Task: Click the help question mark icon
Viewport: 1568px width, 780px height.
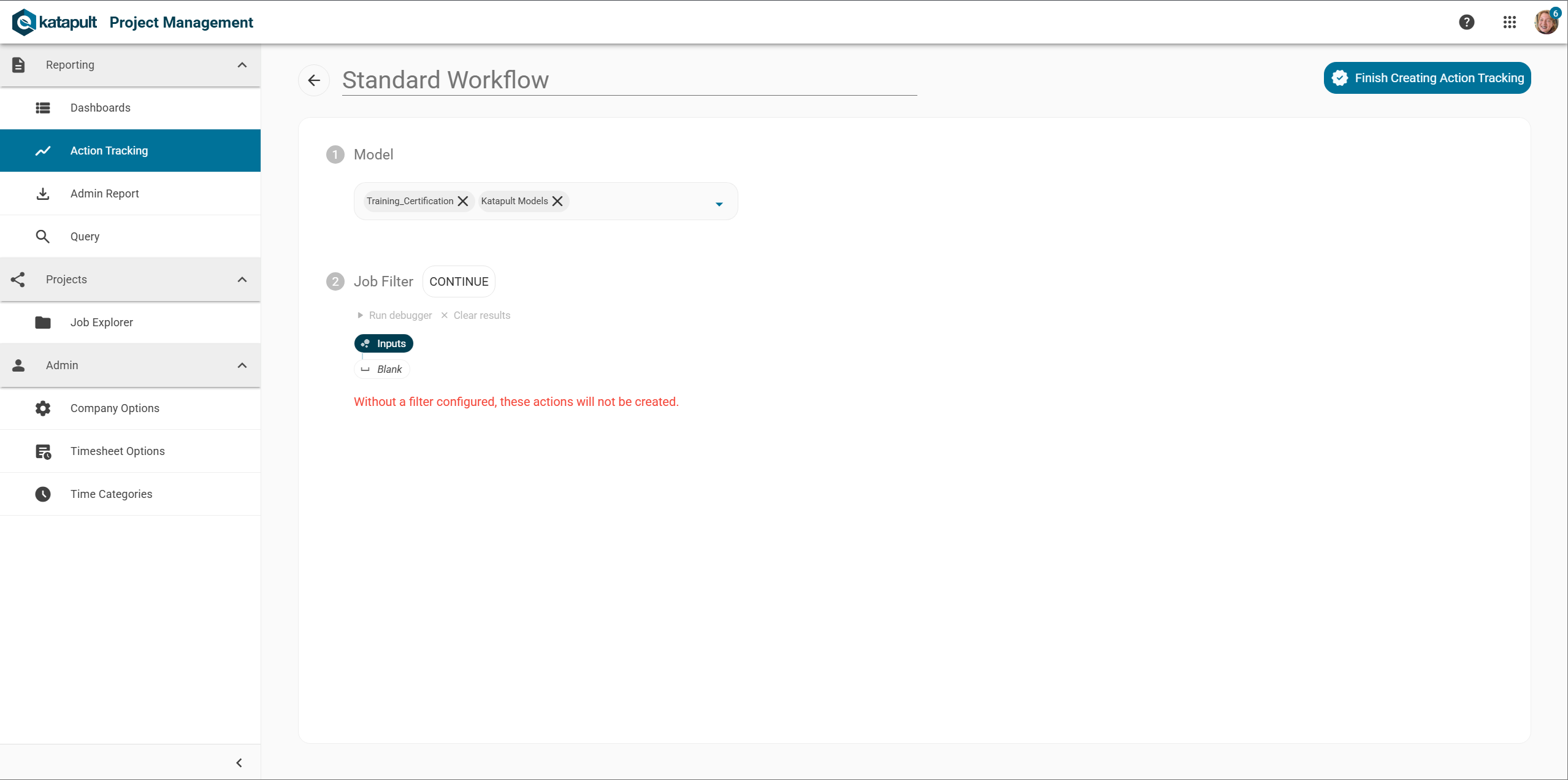Action: tap(1466, 22)
